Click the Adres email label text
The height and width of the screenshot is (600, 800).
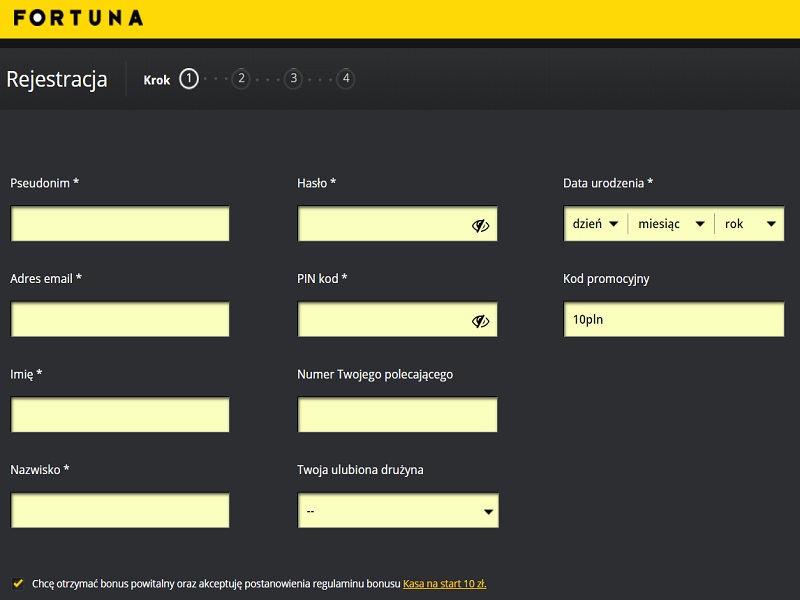click(x=46, y=279)
